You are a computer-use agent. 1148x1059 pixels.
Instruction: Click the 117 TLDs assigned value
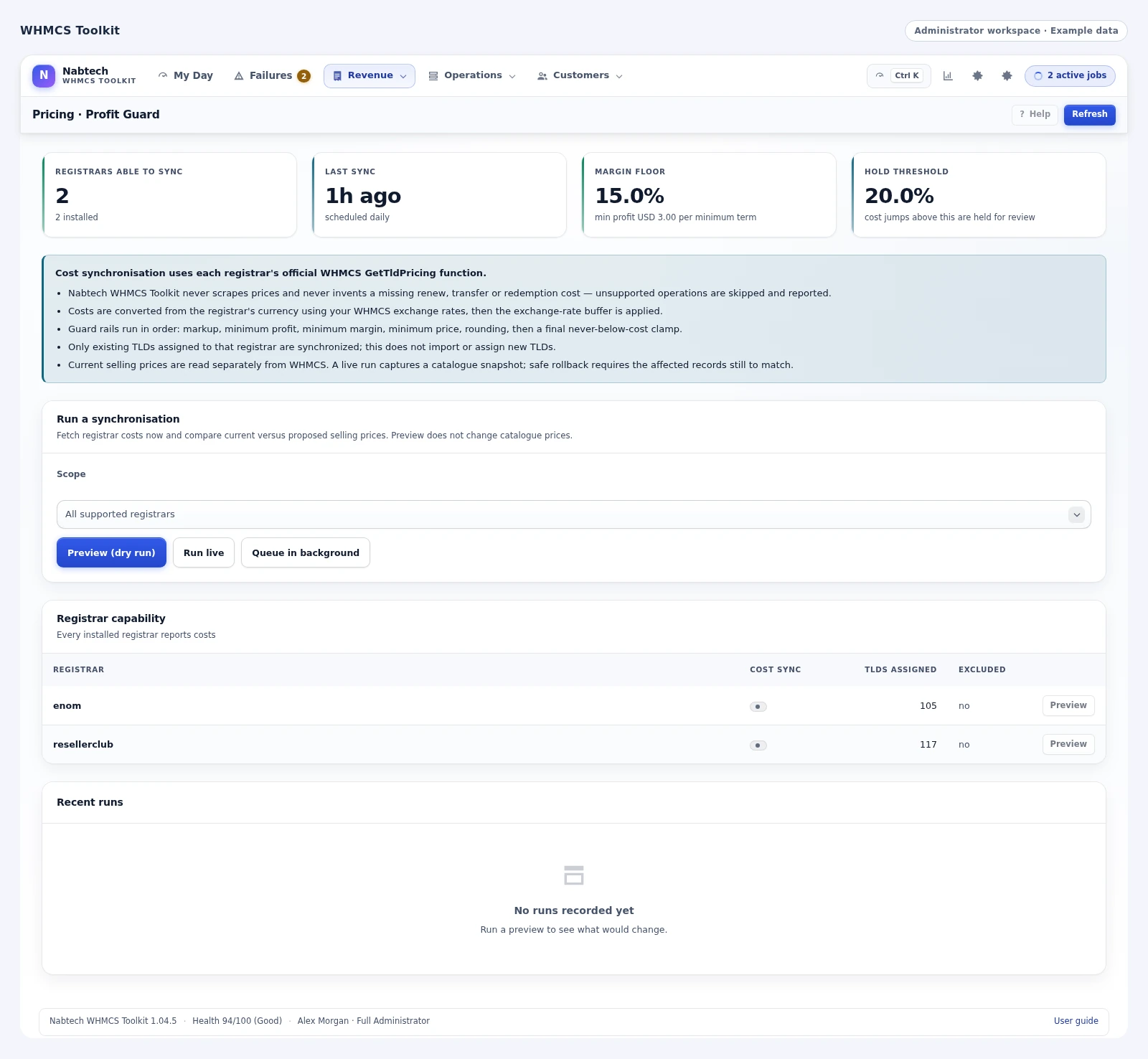pyautogui.click(x=928, y=745)
